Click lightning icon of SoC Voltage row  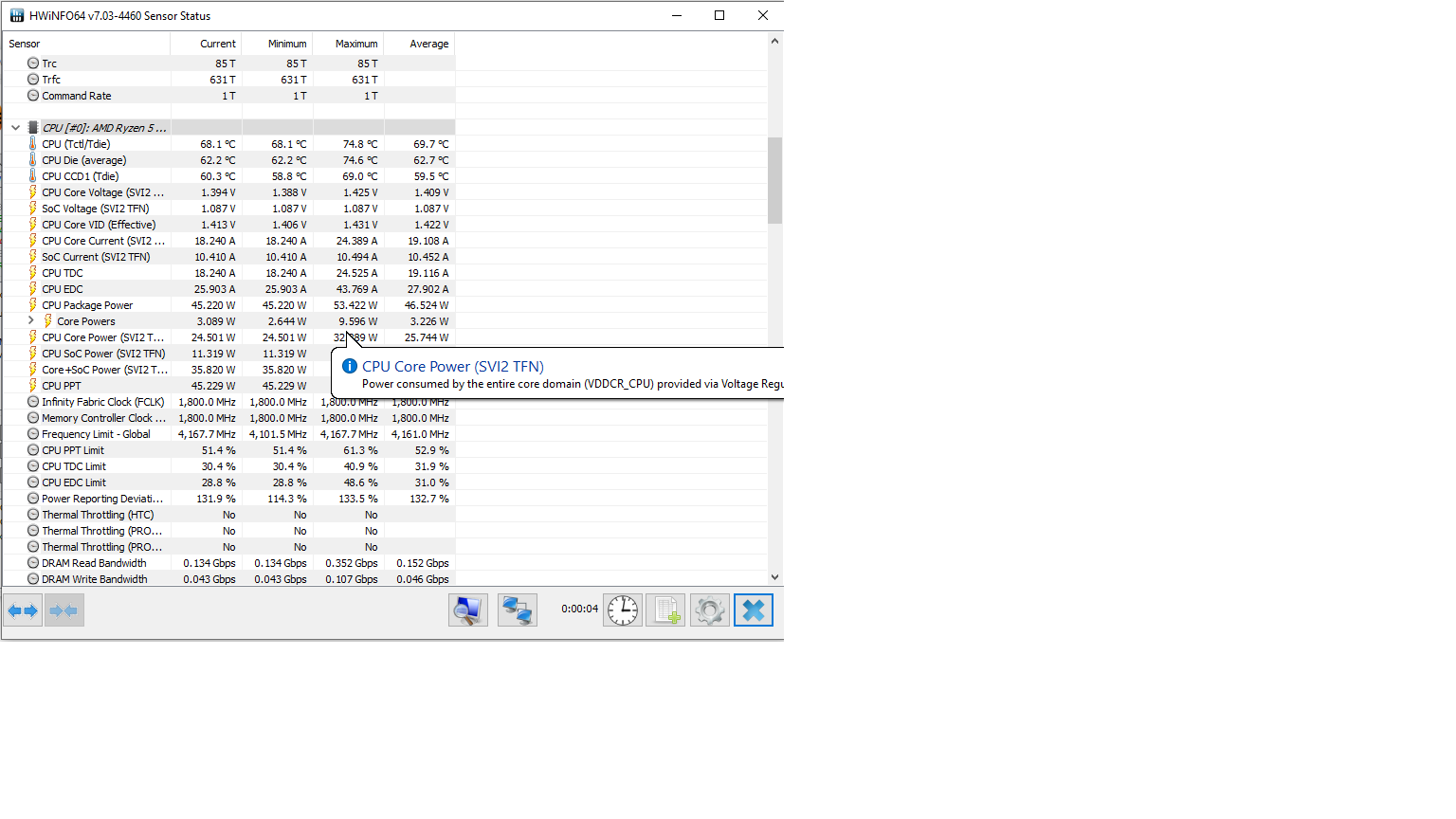click(x=32, y=209)
